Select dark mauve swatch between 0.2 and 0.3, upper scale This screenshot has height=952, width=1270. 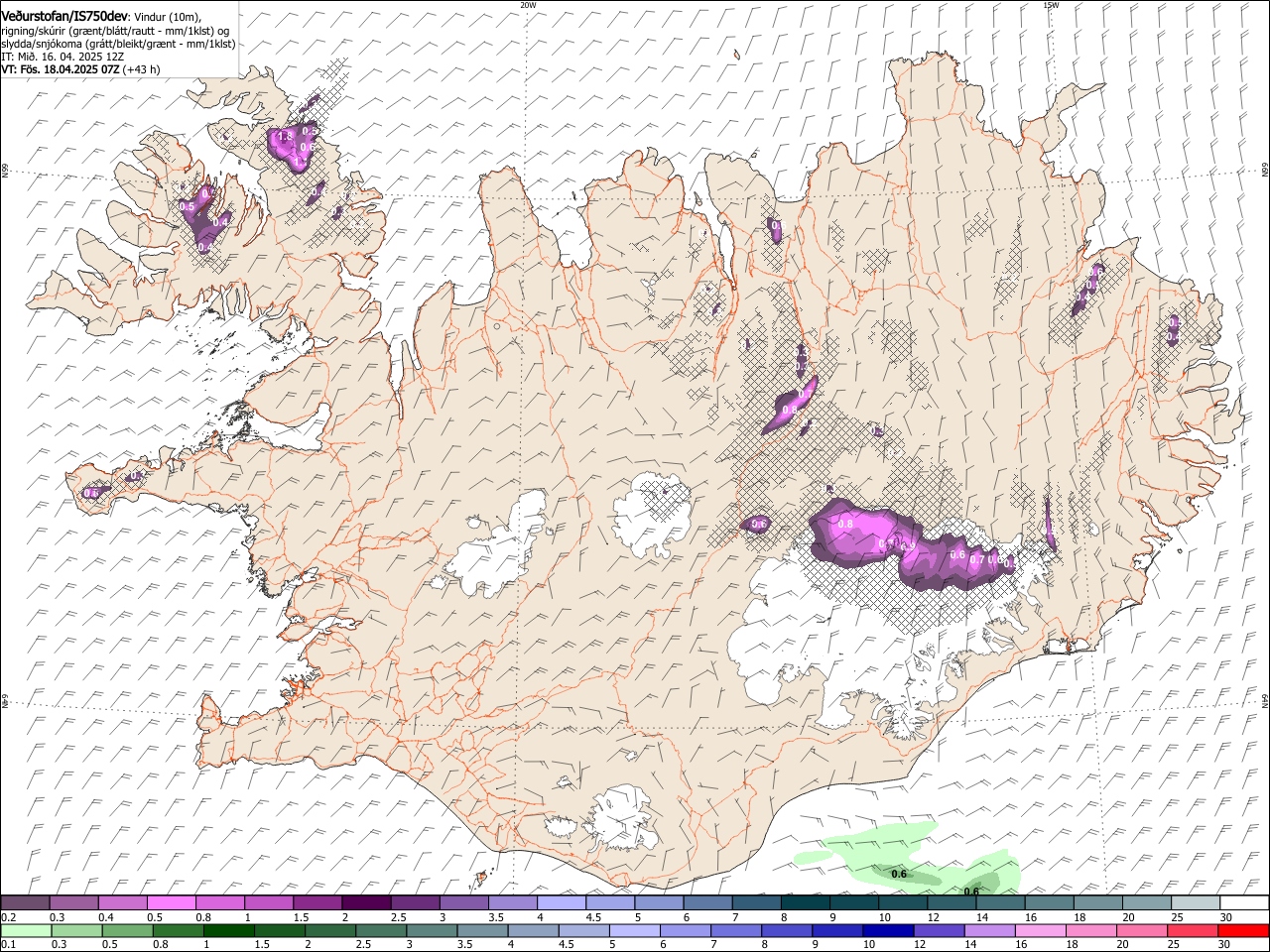[25, 903]
